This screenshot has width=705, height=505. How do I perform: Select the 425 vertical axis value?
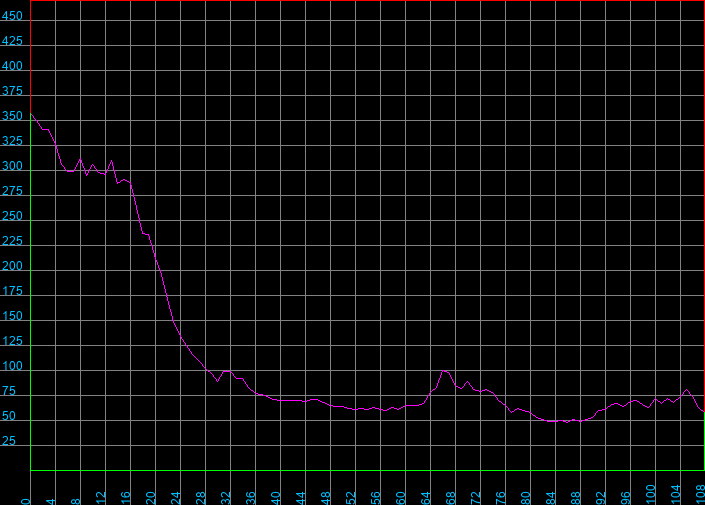click(12, 41)
